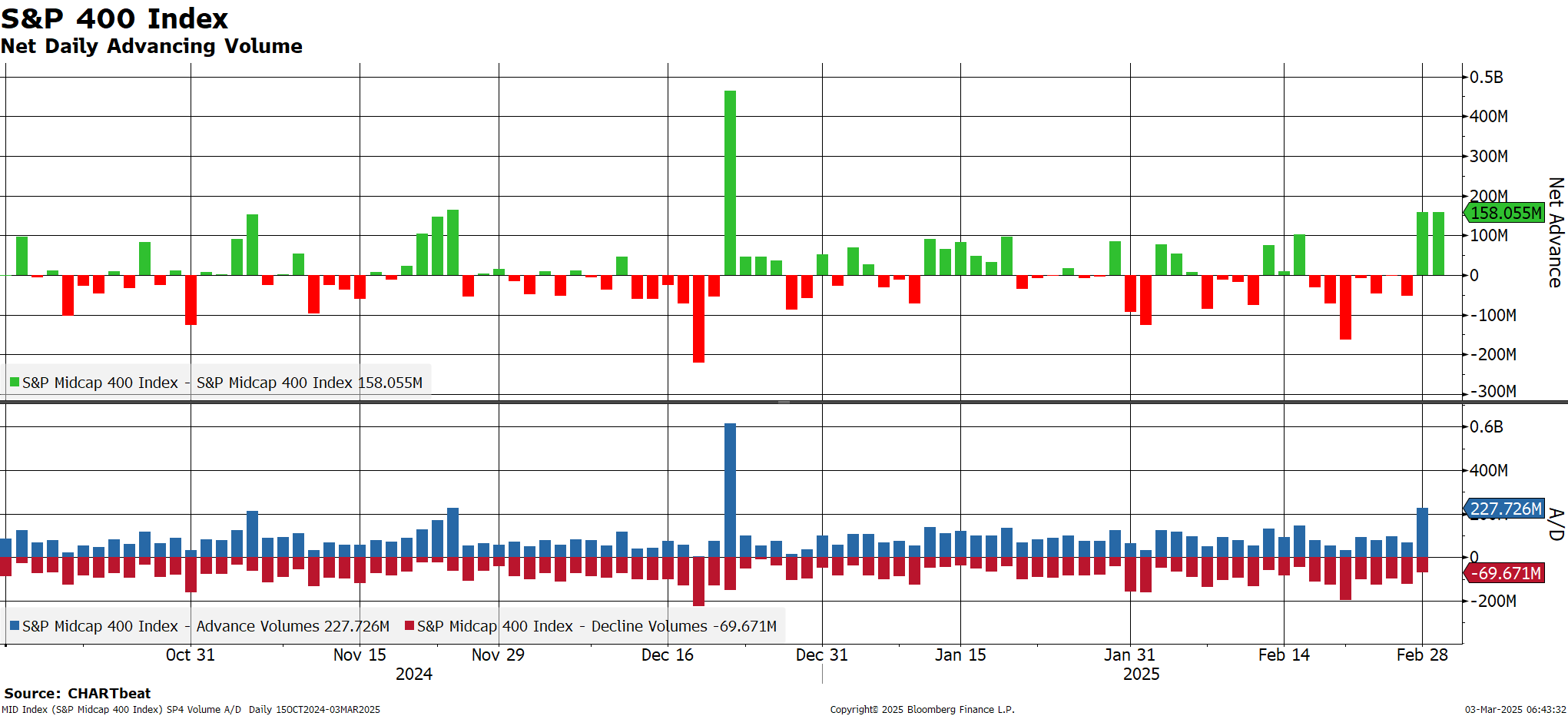The width and height of the screenshot is (1568, 716).
Task: Click the panel divider handle between charts
Action: (784, 402)
